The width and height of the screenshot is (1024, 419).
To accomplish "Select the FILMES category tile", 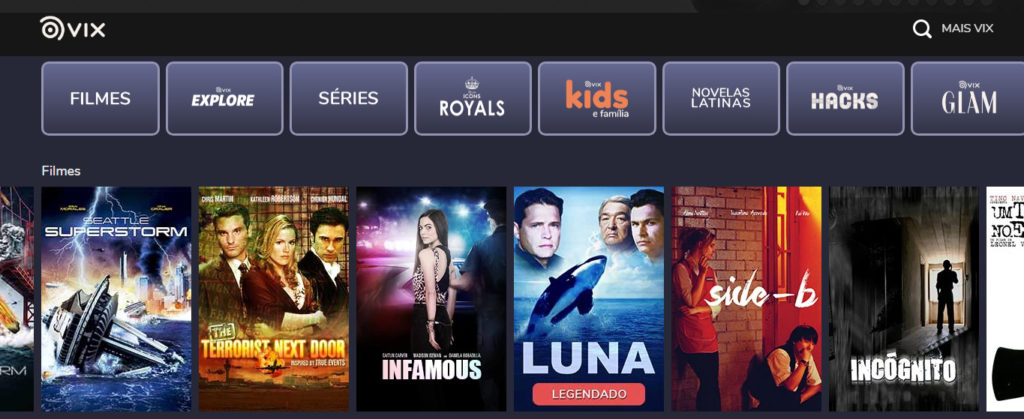I will pos(100,99).
